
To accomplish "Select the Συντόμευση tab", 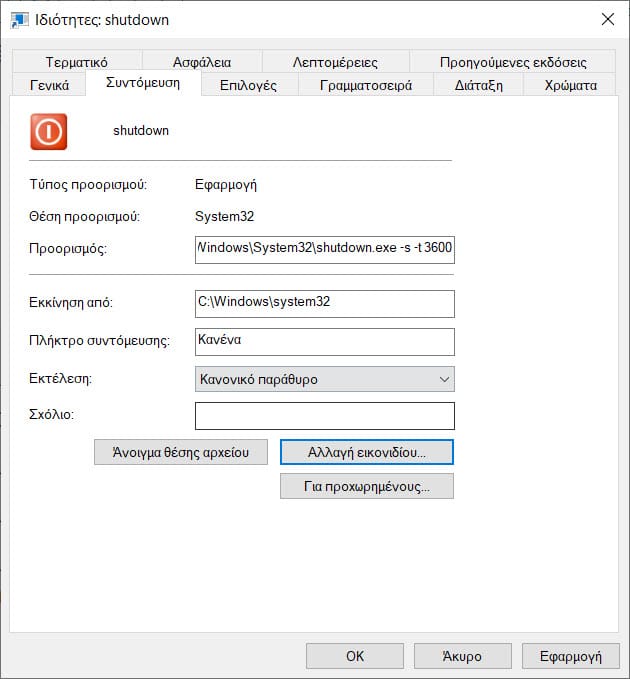I will click(143, 83).
